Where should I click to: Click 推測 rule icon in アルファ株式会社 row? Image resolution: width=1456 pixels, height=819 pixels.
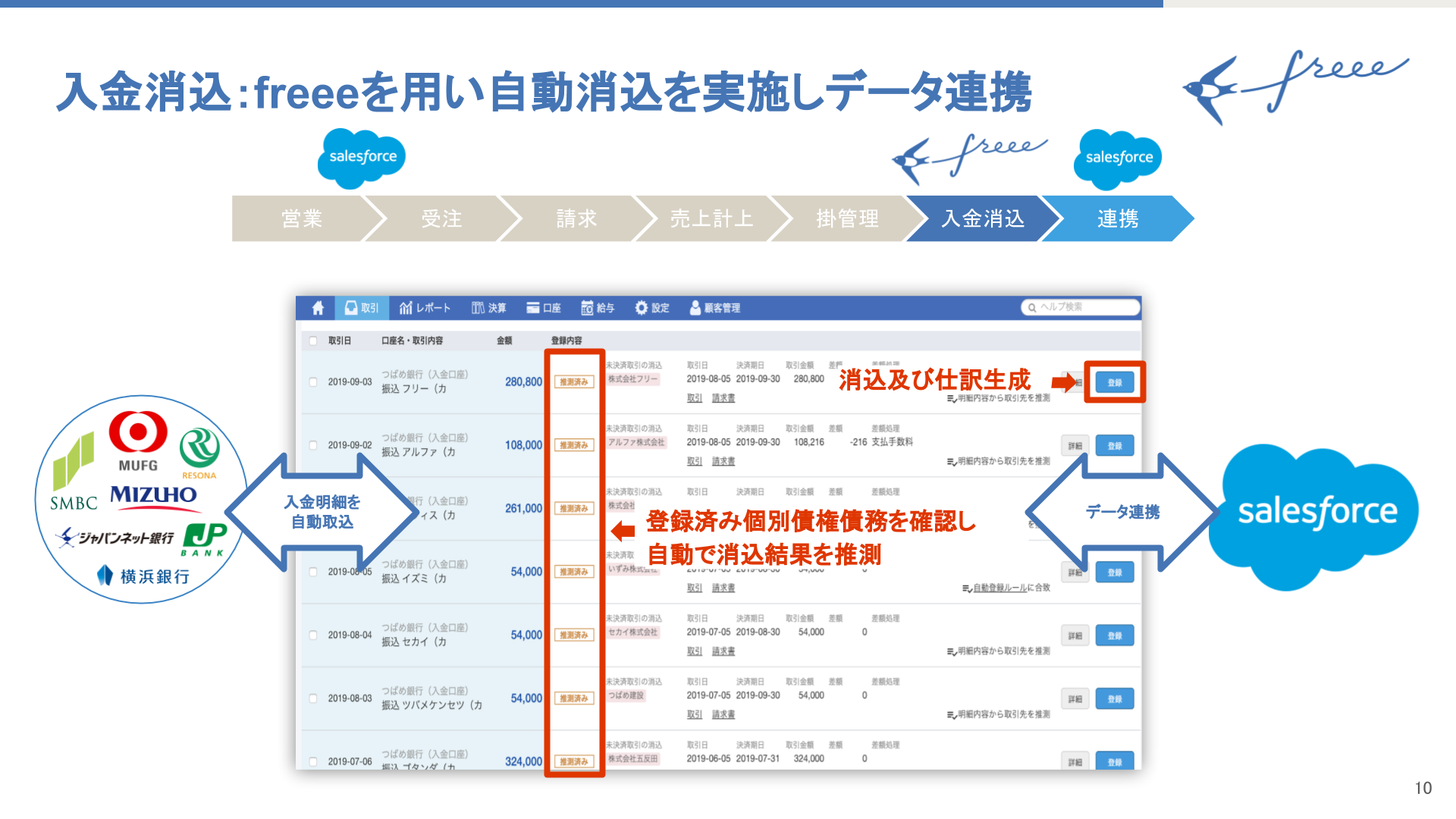tap(952, 462)
